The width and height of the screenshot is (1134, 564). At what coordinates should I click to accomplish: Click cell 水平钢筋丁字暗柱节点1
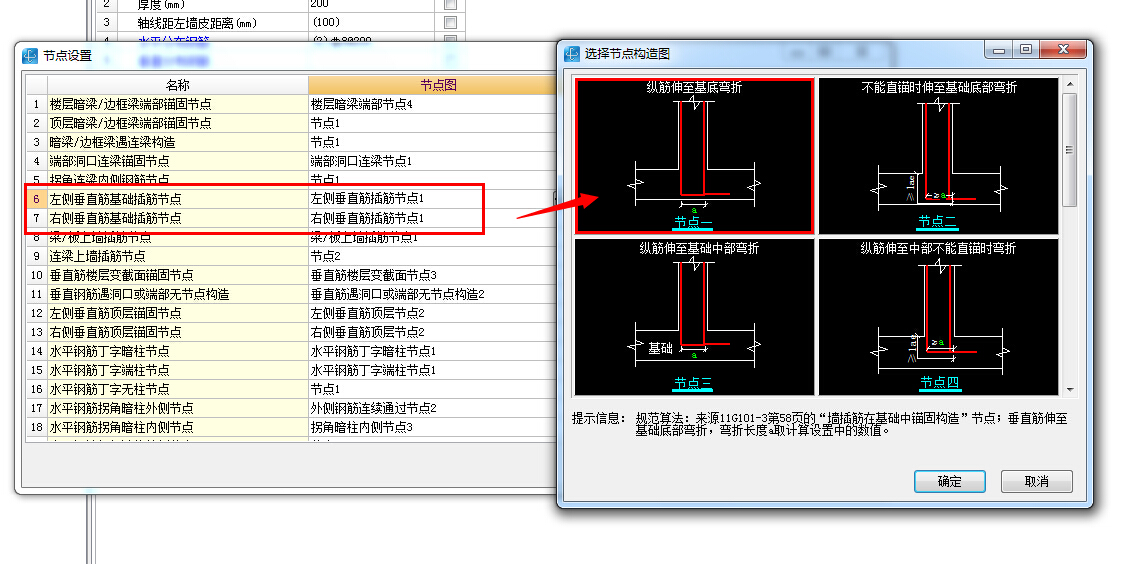[x=432, y=351]
